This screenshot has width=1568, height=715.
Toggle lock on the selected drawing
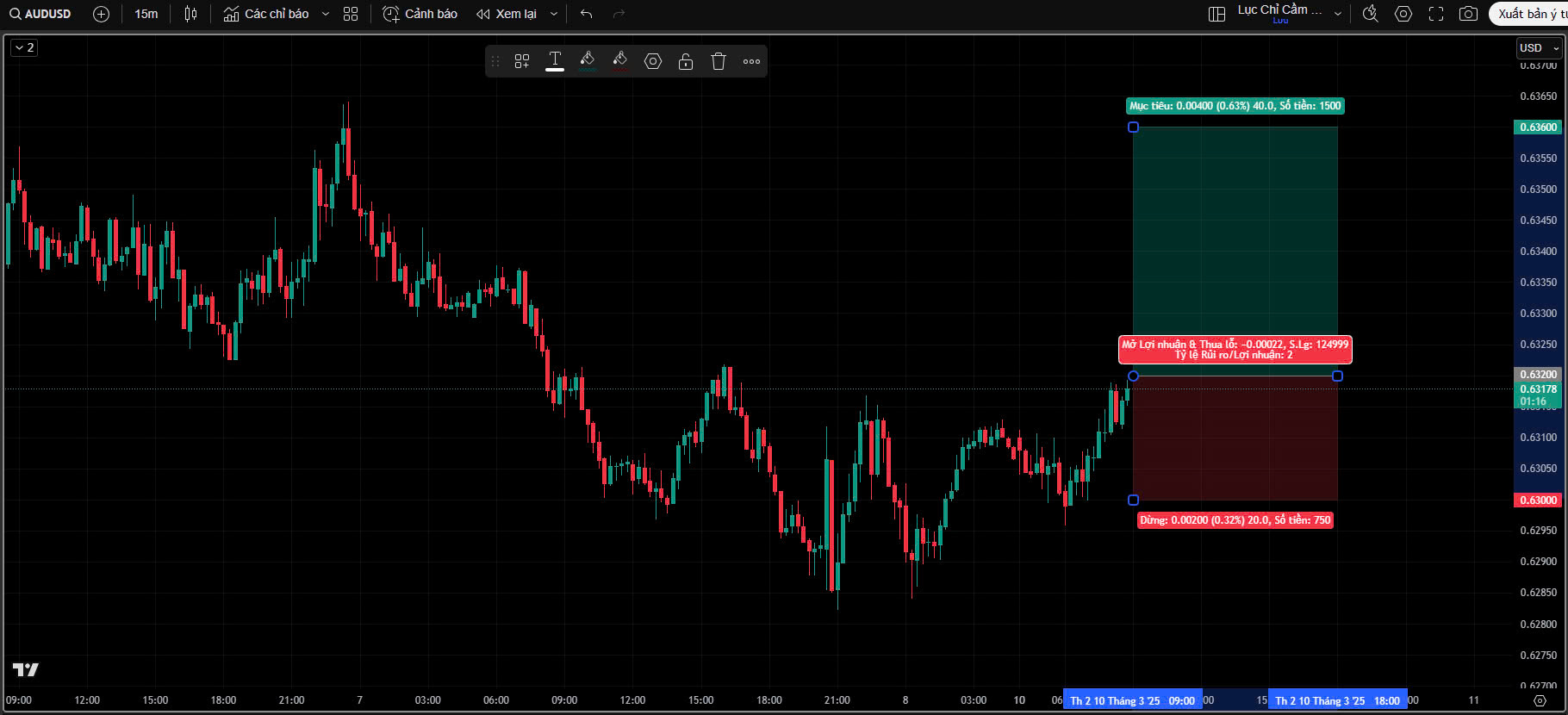(x=686, y=61)
